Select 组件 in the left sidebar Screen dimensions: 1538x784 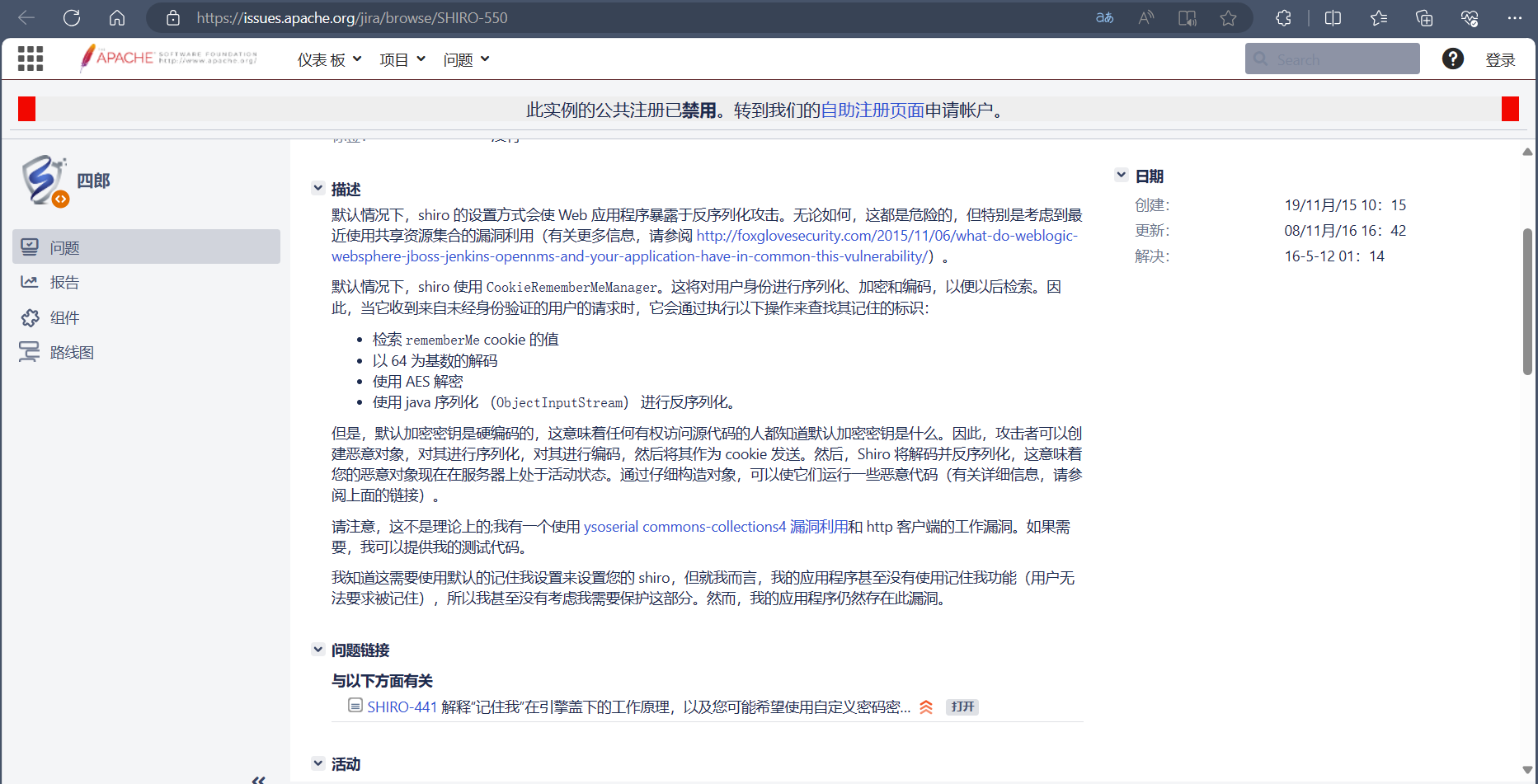coord(147,317)
